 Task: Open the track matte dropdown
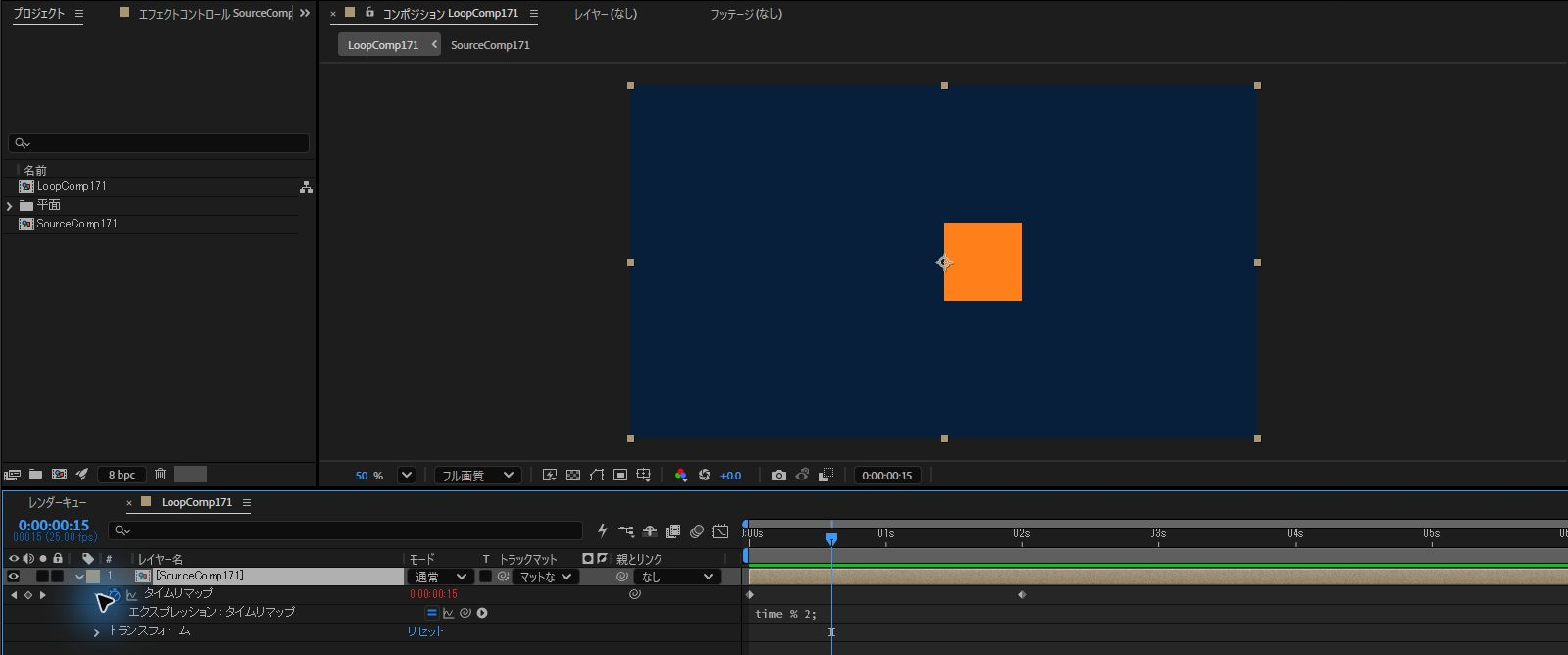[545, 577]
